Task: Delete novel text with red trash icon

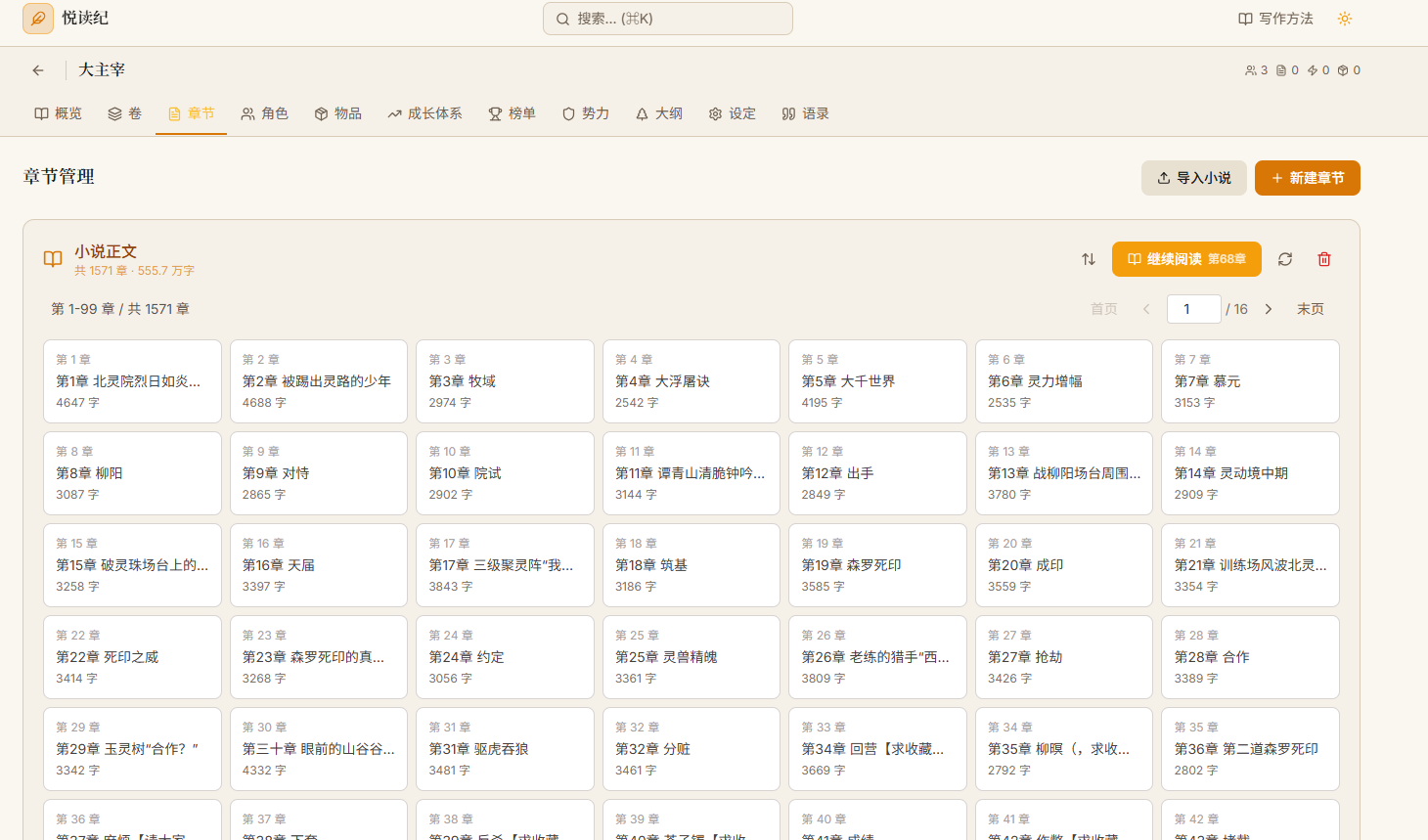Action: (x=1324, y=259)
